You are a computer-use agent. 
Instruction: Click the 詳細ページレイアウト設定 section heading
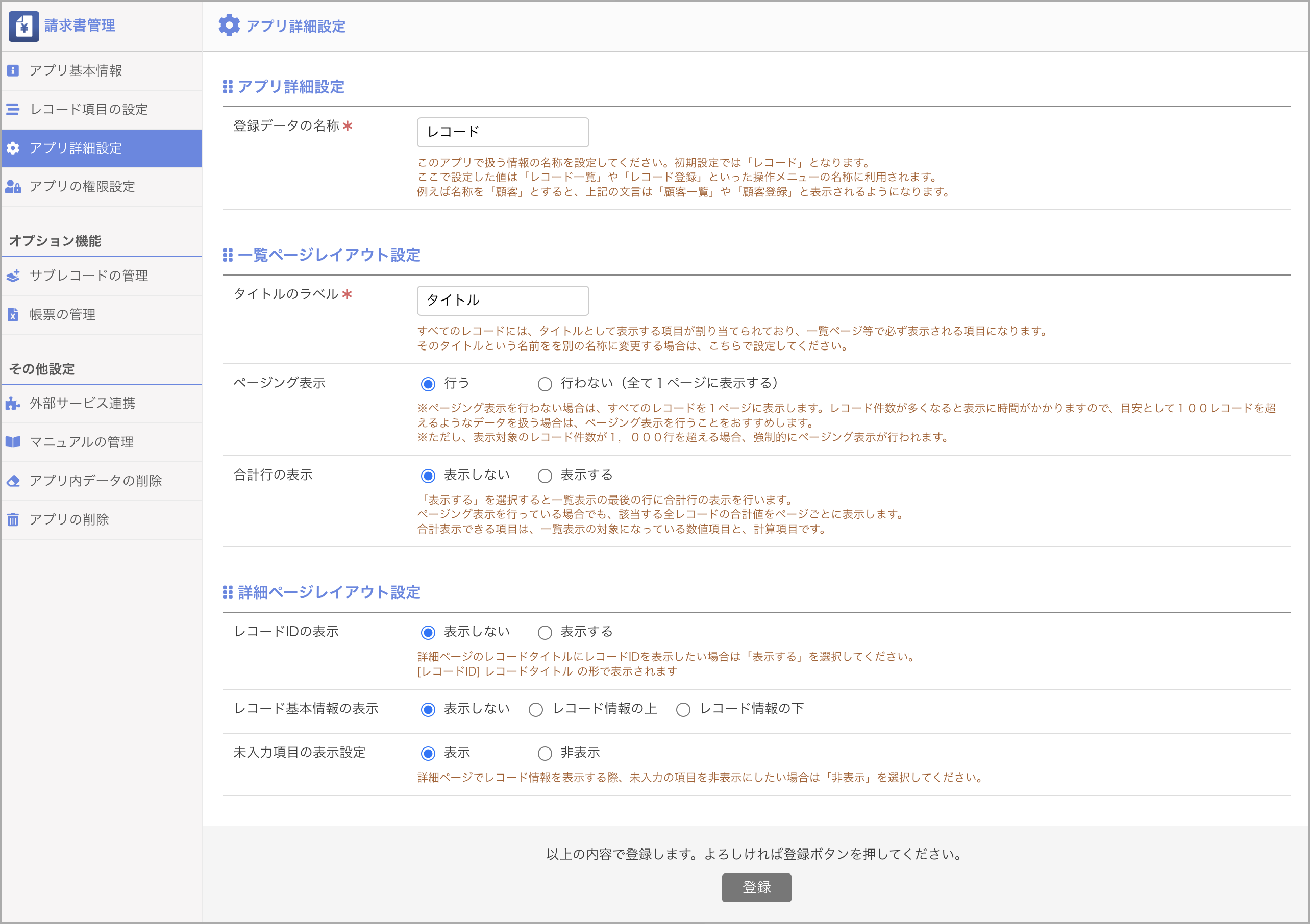pos(329,592)
